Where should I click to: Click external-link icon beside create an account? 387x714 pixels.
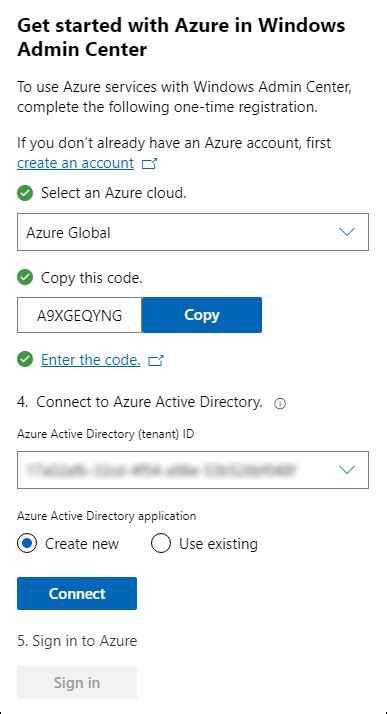click(149, 164)
